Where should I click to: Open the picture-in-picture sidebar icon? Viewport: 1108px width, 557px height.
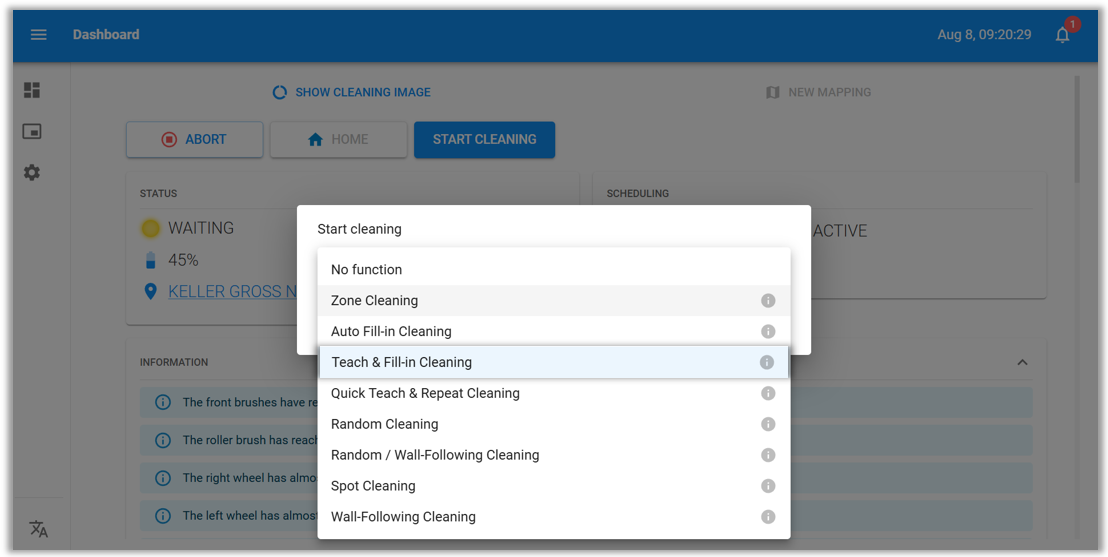coord(32,131)
